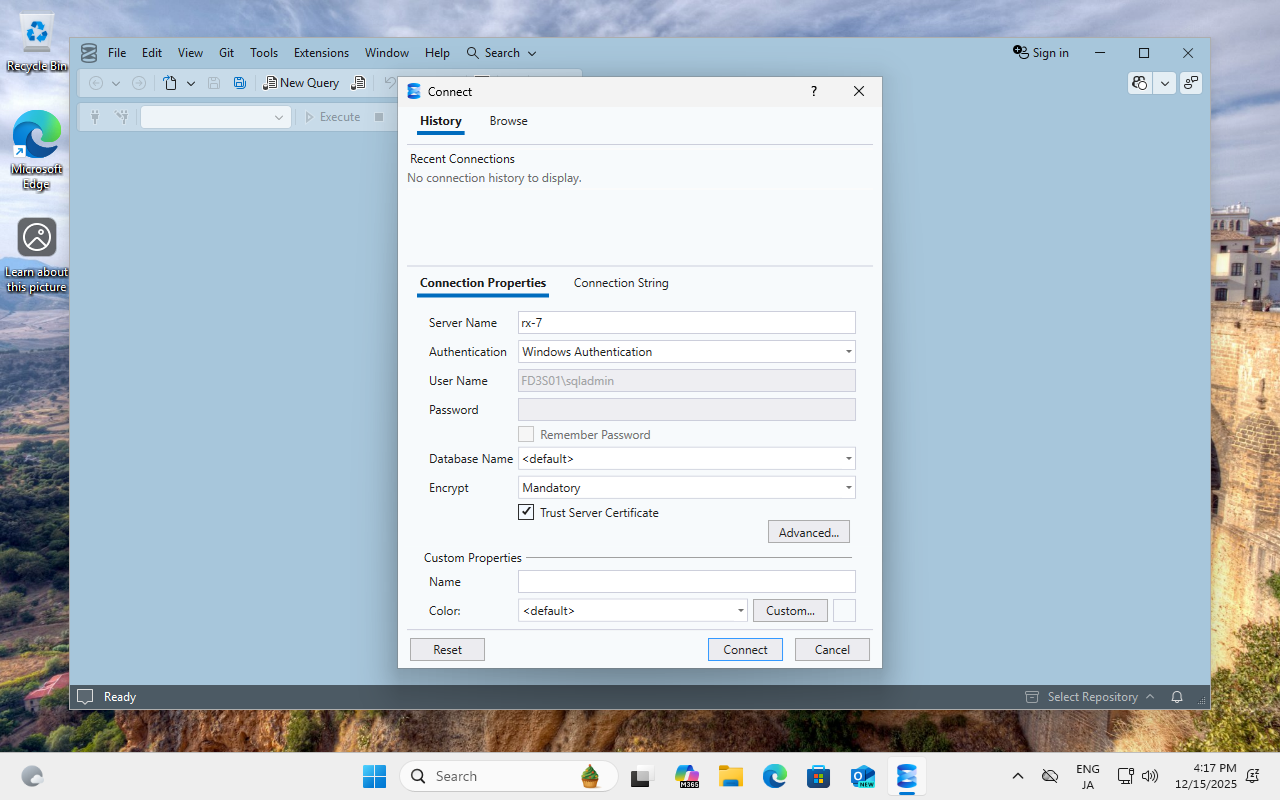
Task: Enable the Remember Password checkbox
Action: tap(526, 434)
